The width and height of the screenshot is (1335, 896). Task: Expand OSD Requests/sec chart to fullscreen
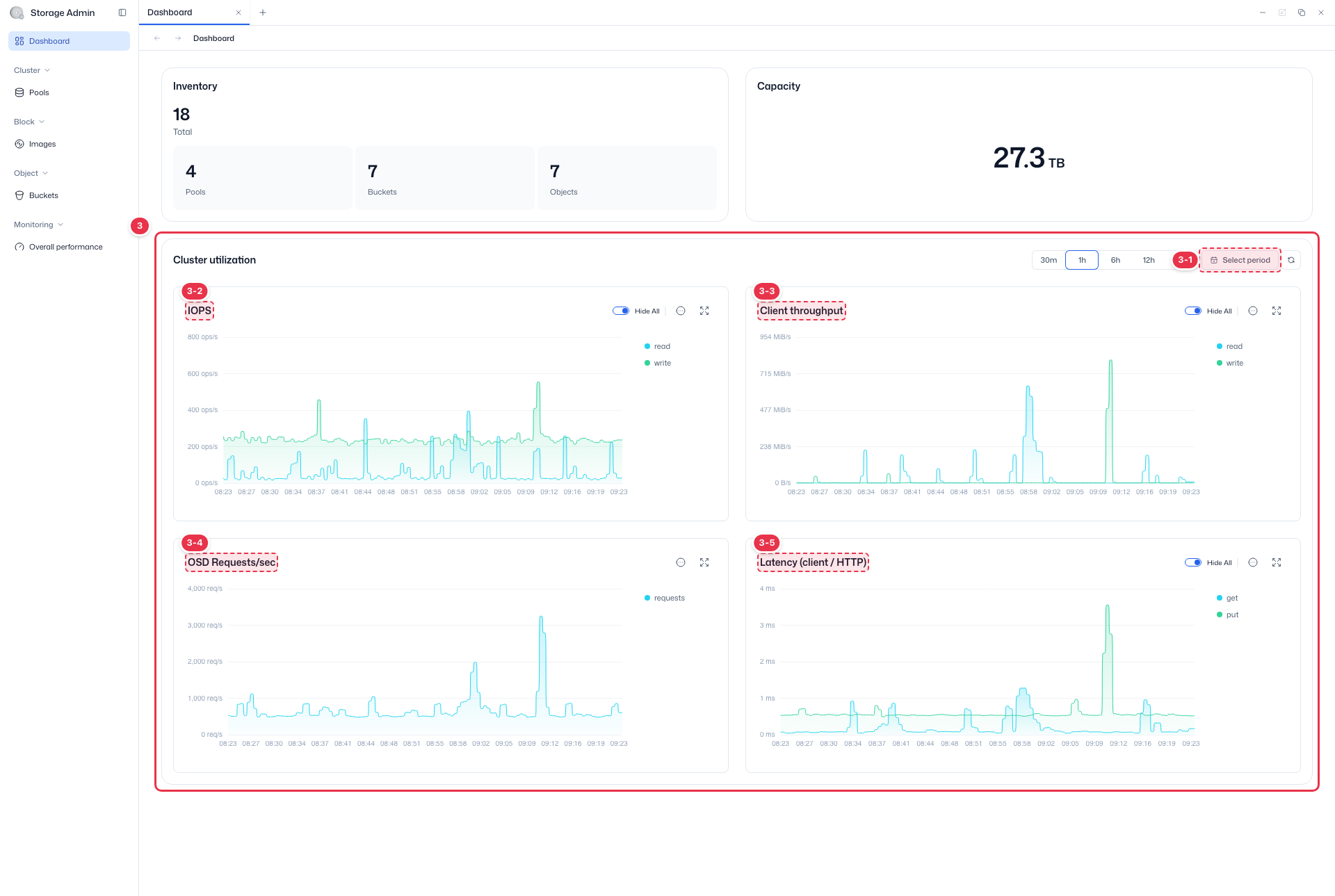coord(704,562)
